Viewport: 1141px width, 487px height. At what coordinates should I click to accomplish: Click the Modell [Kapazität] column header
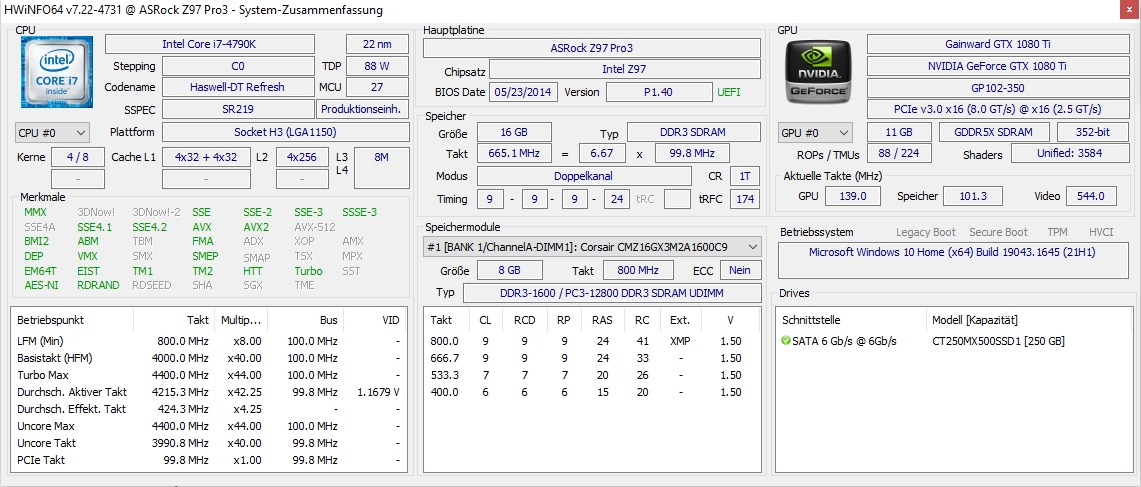click(974, 320)
